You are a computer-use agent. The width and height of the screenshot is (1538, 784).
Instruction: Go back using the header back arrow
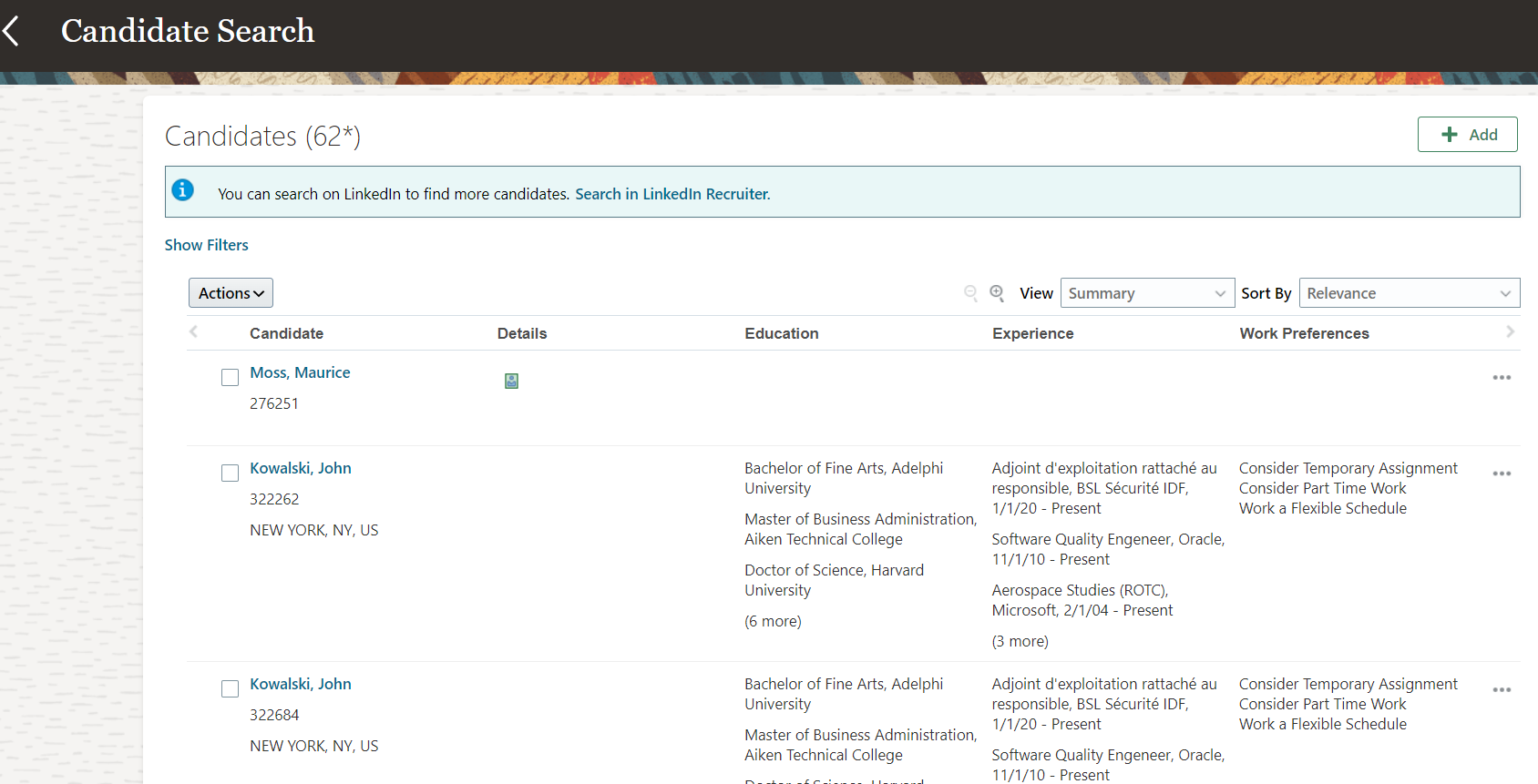point(11,31)
